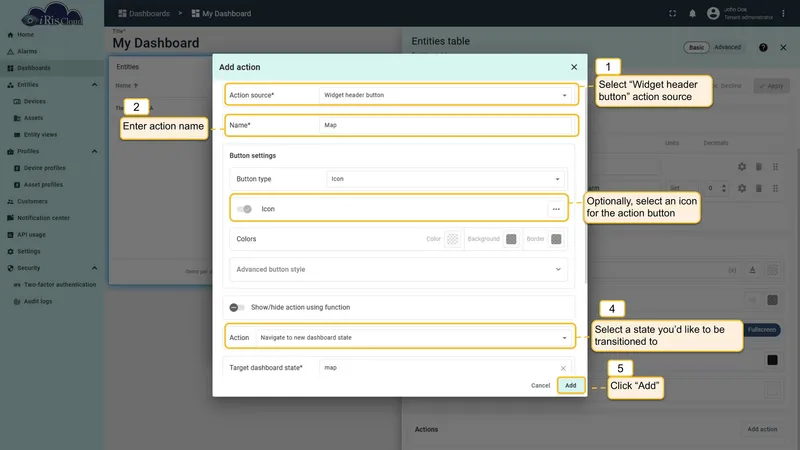Click the decimals stepper arrows

coord(723,188)
